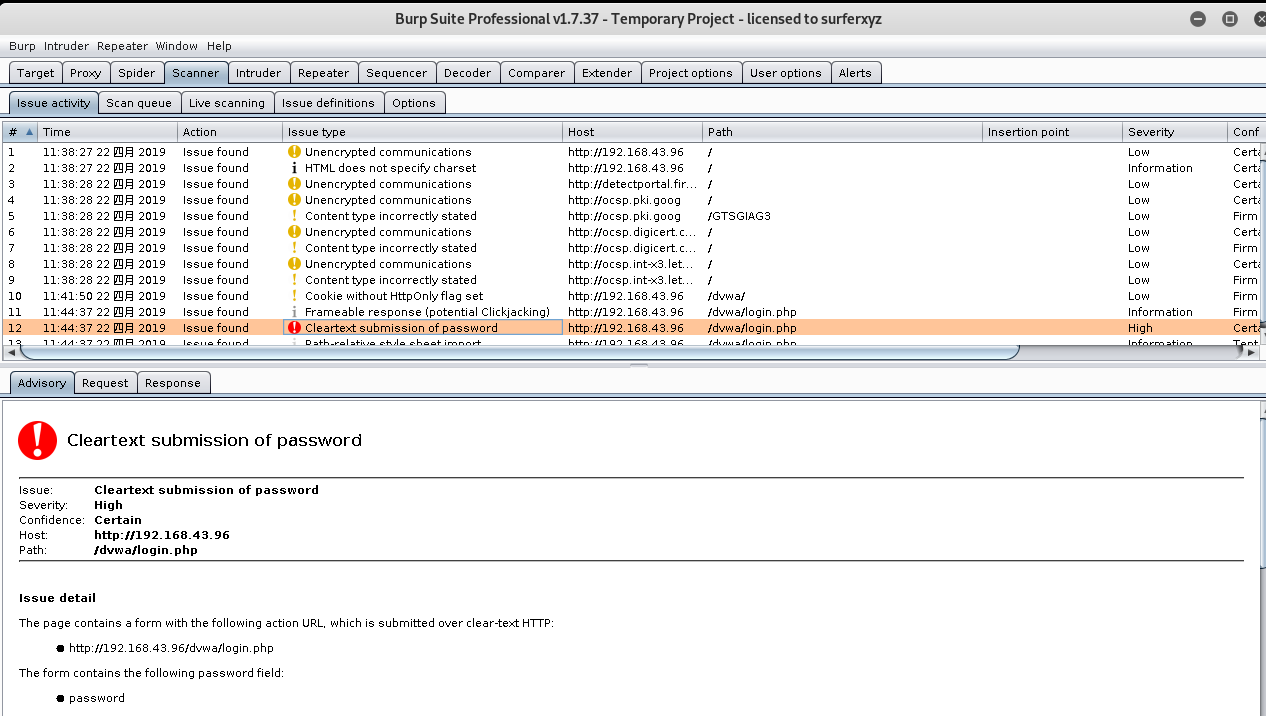
Task: Open the Intruder menu in menu bar
Action: coord(66,46)
